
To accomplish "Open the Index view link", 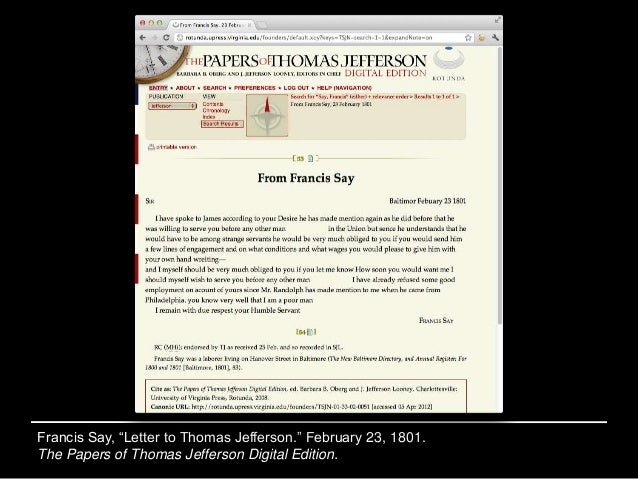I will [x=209, y=117].
